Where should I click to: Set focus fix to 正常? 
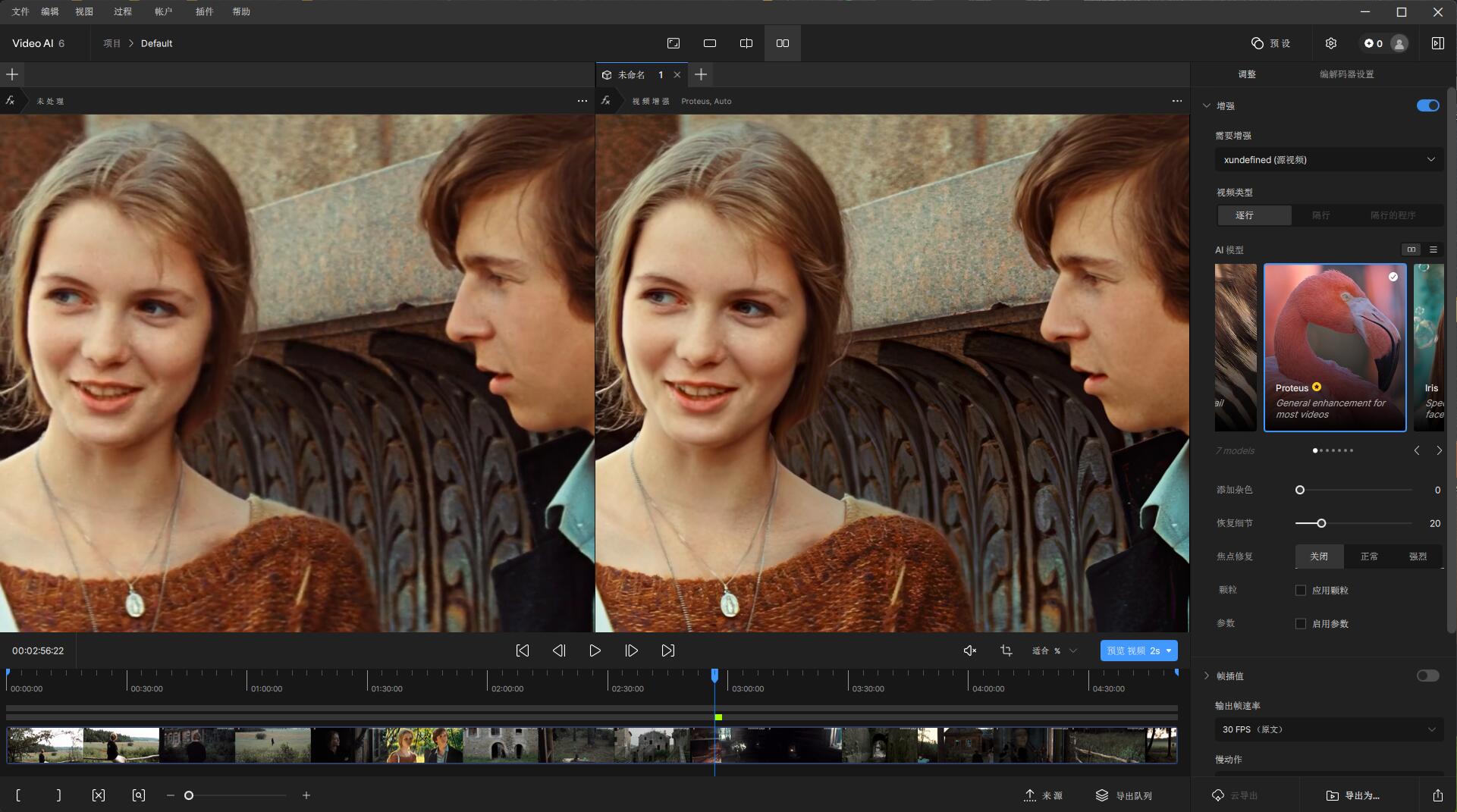point(1369,556)
